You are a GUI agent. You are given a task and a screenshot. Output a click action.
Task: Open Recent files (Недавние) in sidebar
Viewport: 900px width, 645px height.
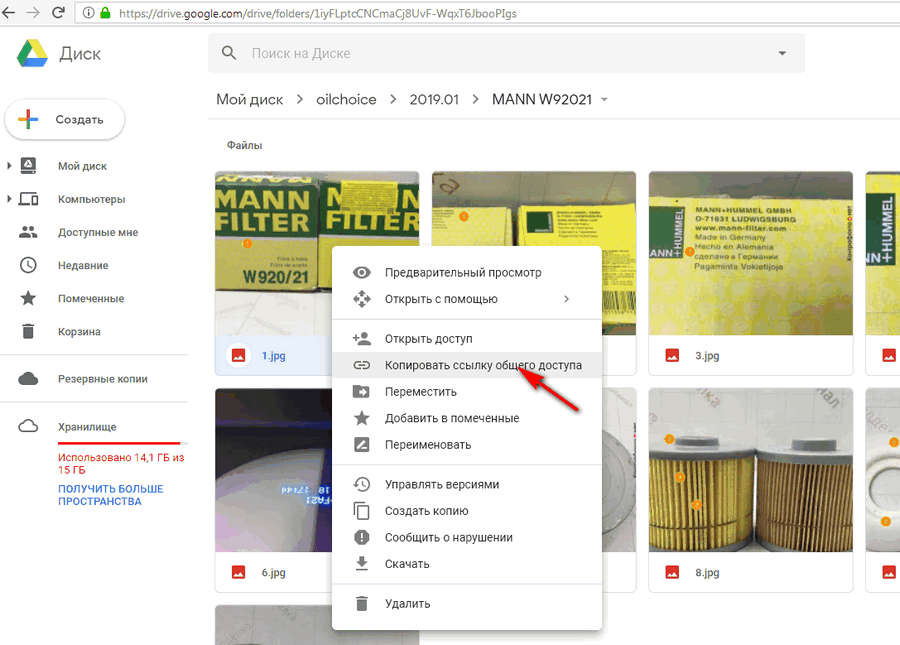[82, 265]
